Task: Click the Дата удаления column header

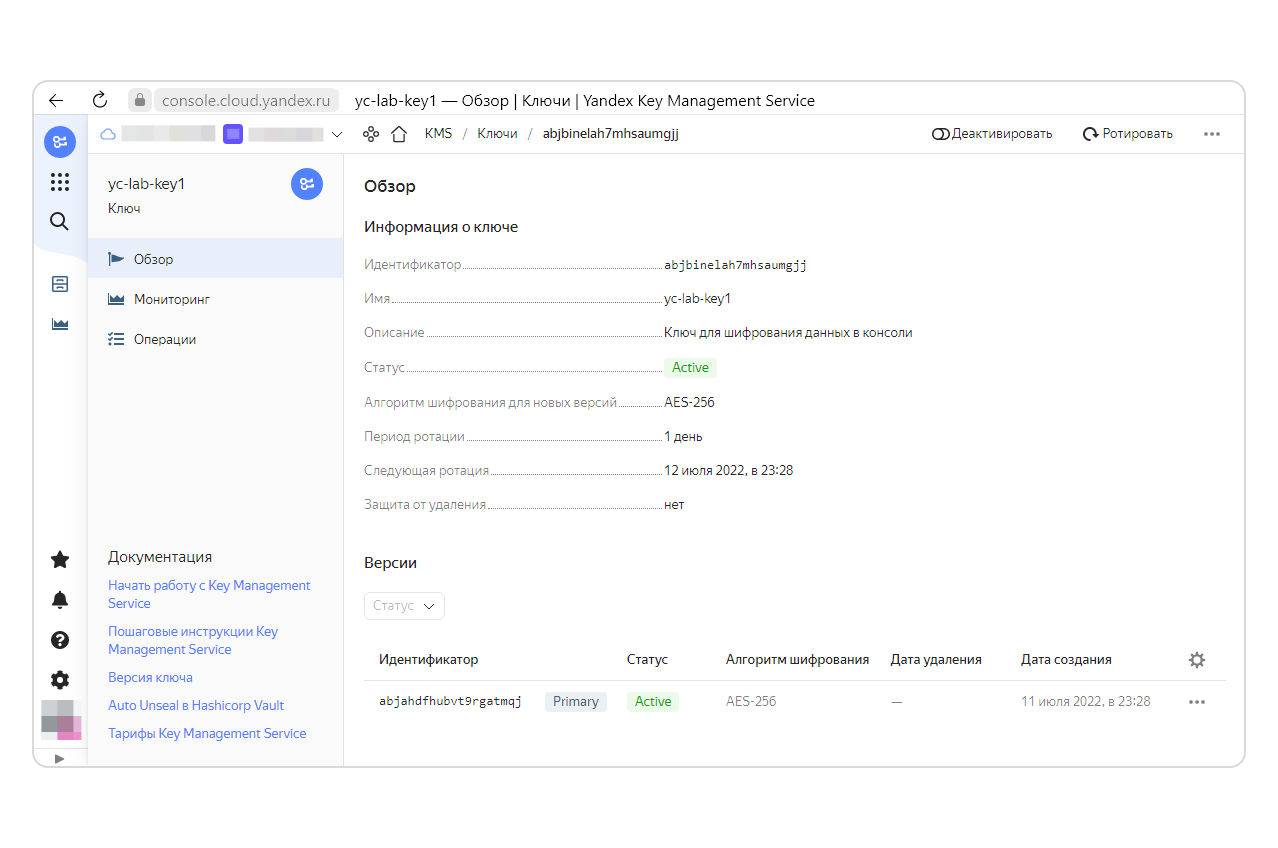Action: click(936, 660)
